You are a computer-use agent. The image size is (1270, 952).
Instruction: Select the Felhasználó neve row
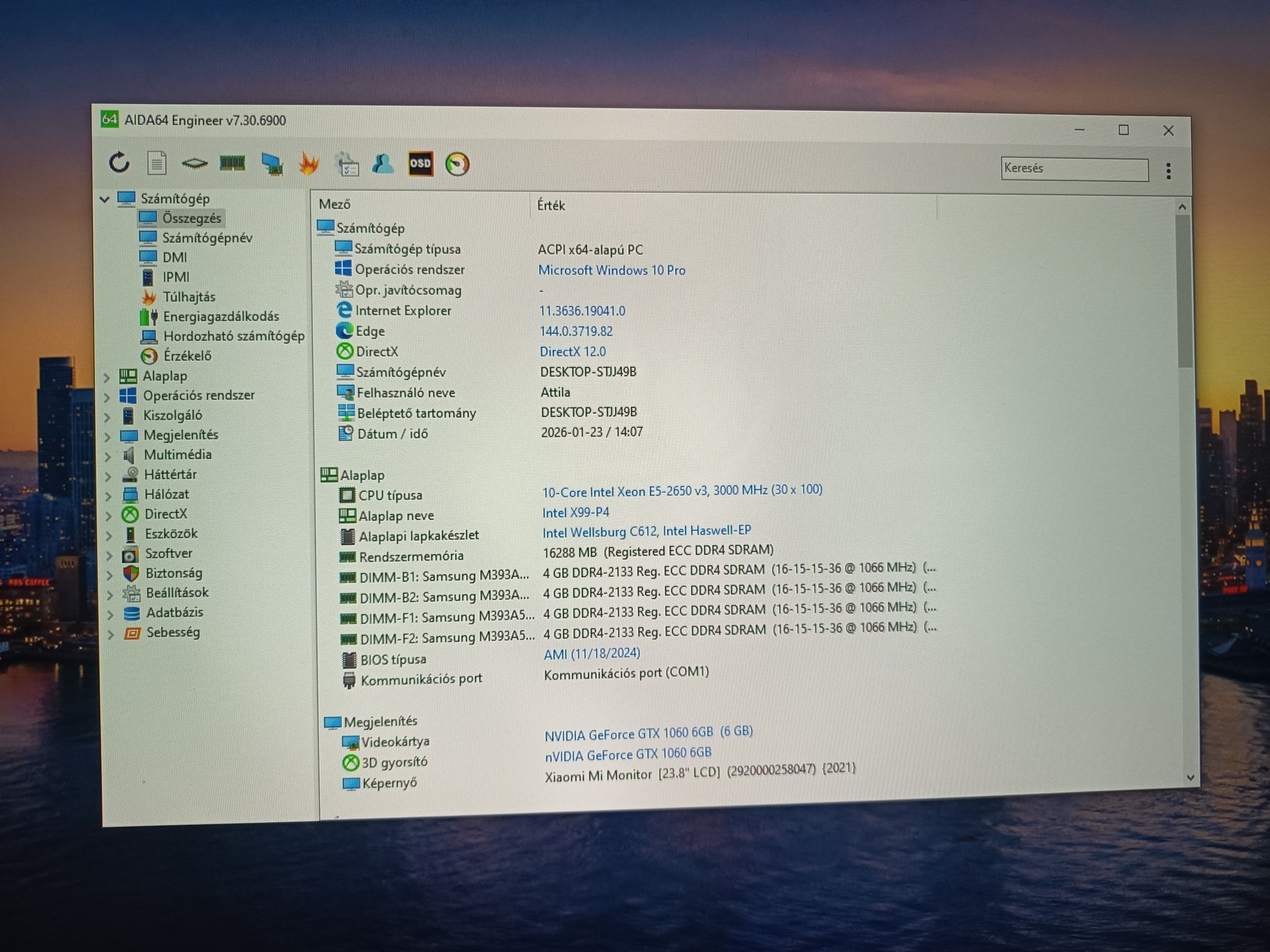(x=454, y=392)
